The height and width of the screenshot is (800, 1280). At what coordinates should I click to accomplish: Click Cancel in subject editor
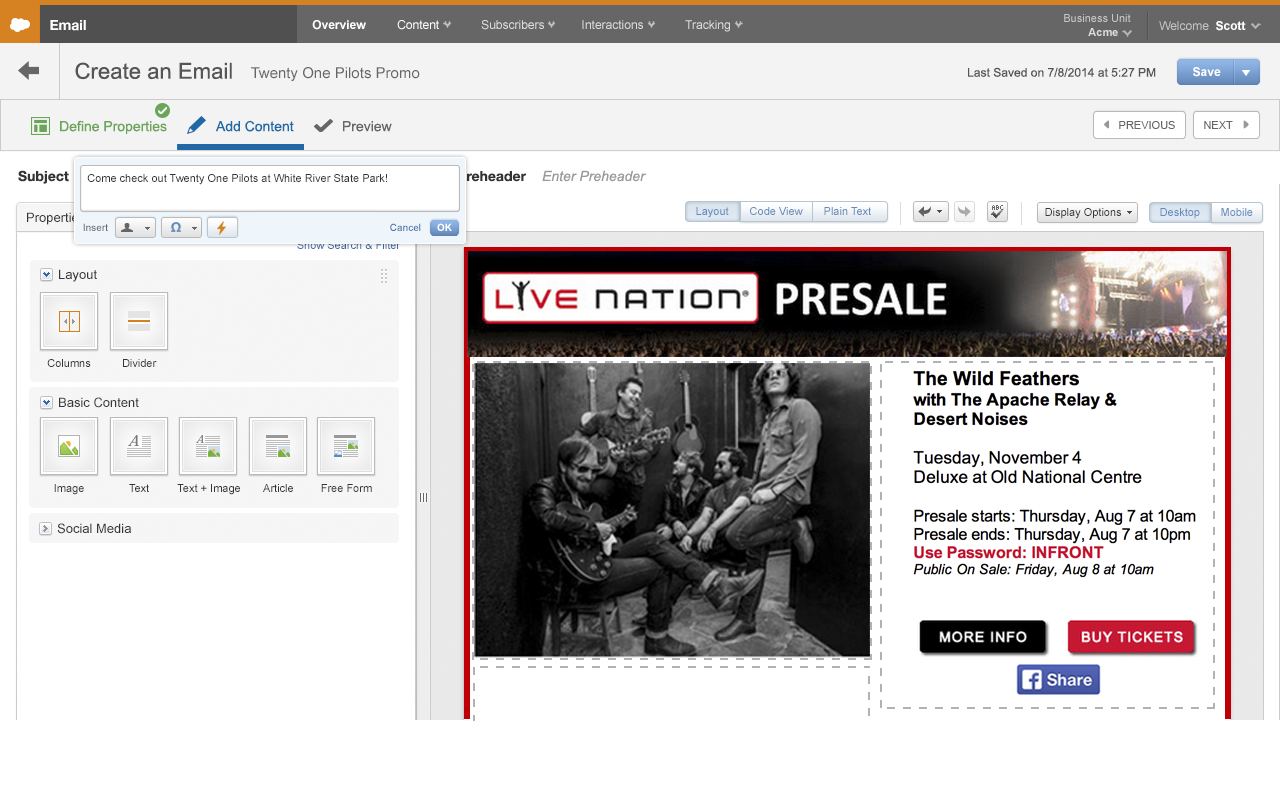point(405,228)
